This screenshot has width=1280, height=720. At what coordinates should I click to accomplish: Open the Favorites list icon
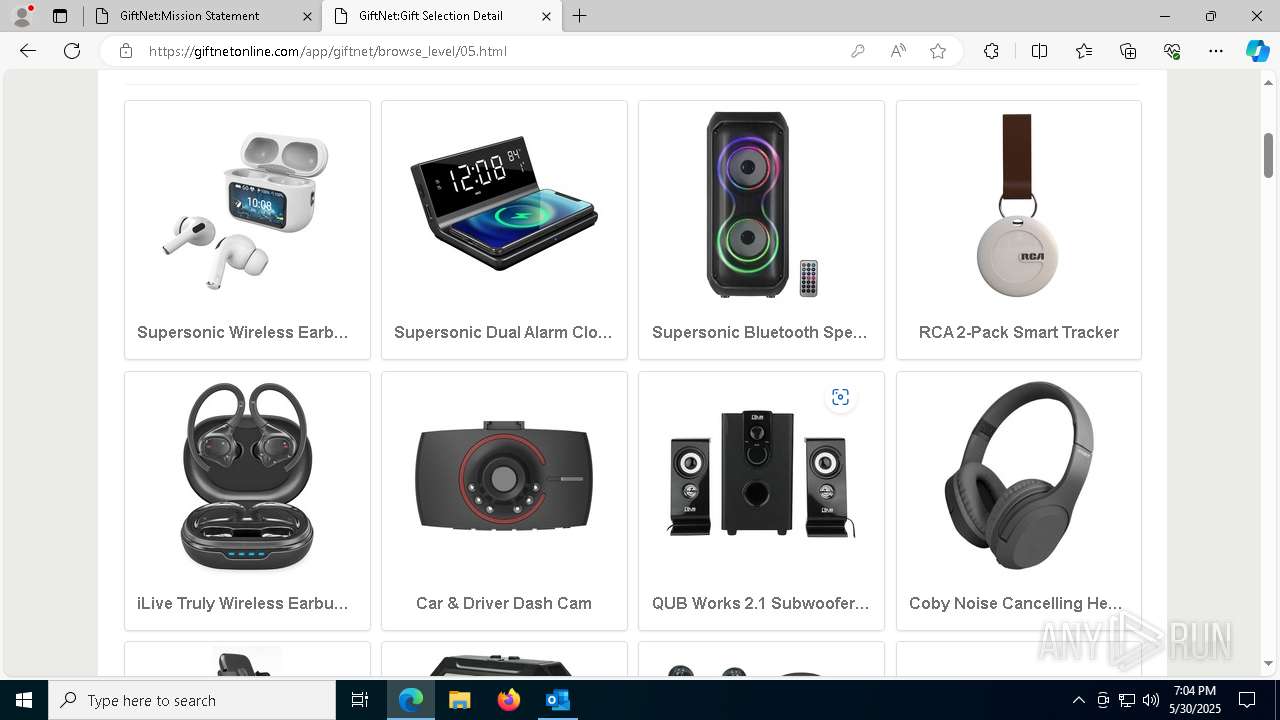[1084, 51]
